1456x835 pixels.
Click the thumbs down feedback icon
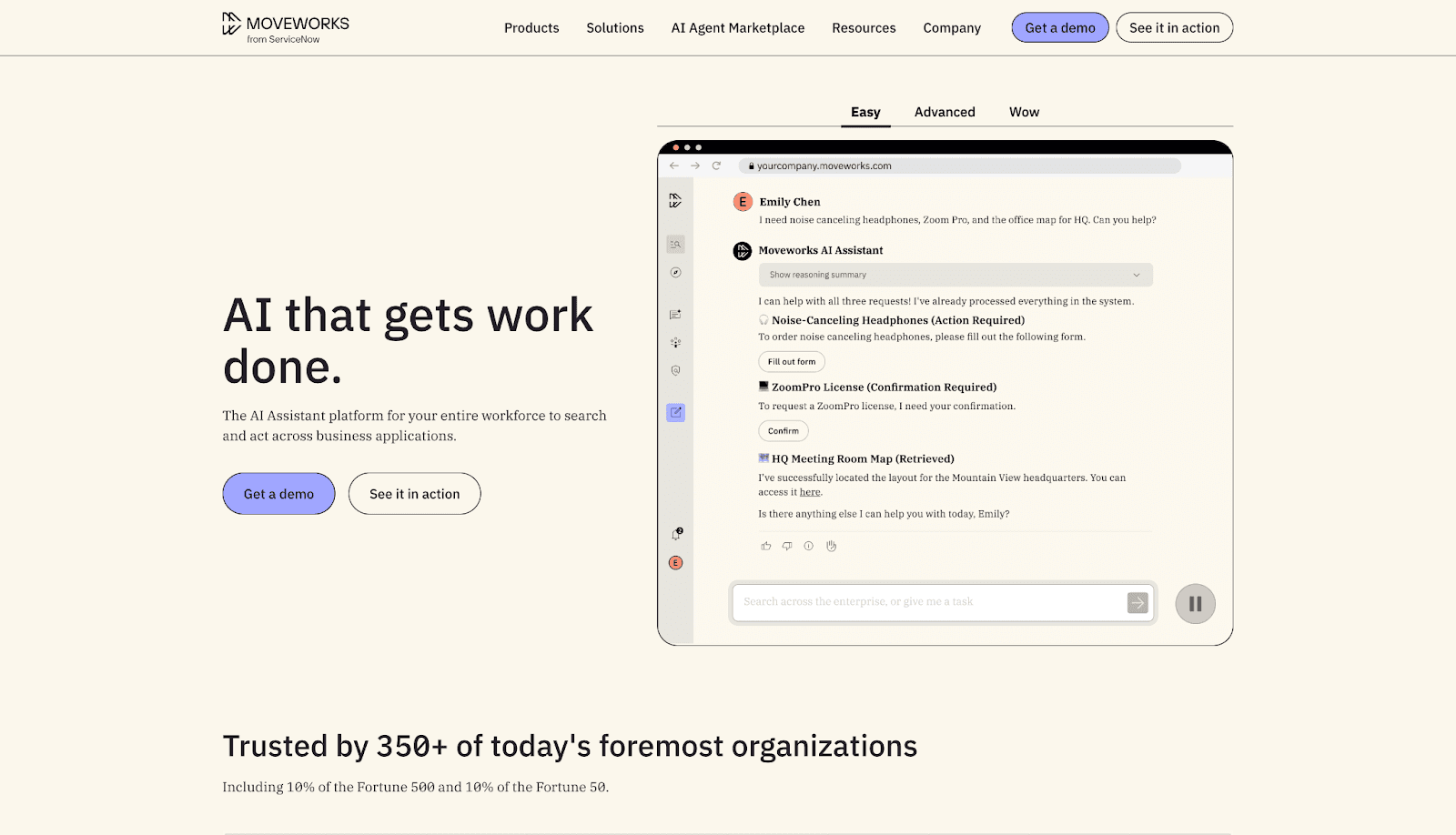click(787, 546)
